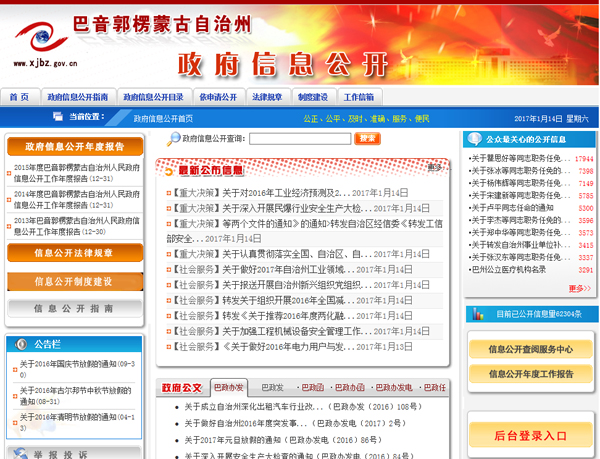Expand 信息公开法律规章 section
Viewport: 600px width, 459px height.
coord(74,253)
